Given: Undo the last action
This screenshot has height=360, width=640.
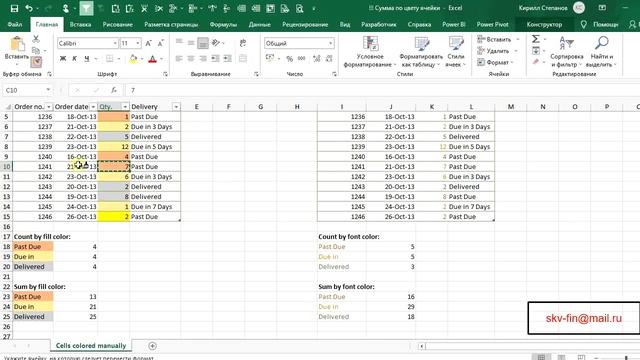Looking at the screenshot, I should (29, 9).
